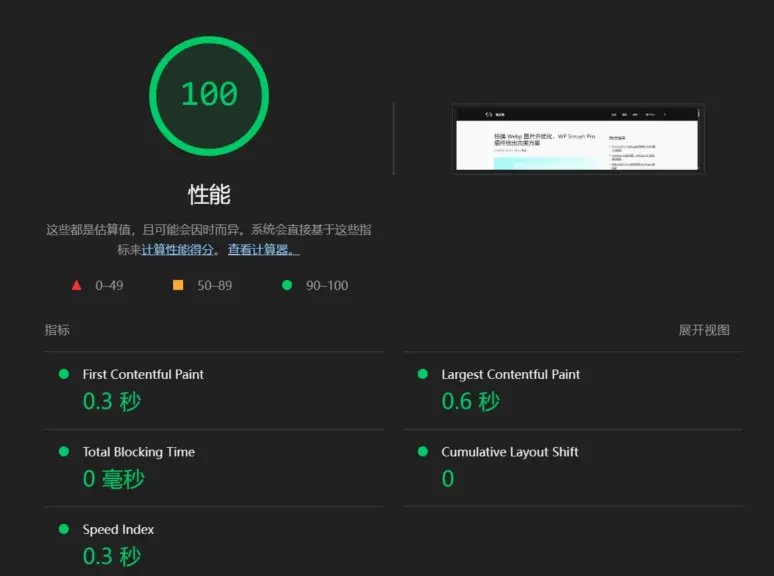Viewport: 774px width, 576px height.
Task: Select the Cumulative Layout Shift metric label
Action: click(510, 452)
